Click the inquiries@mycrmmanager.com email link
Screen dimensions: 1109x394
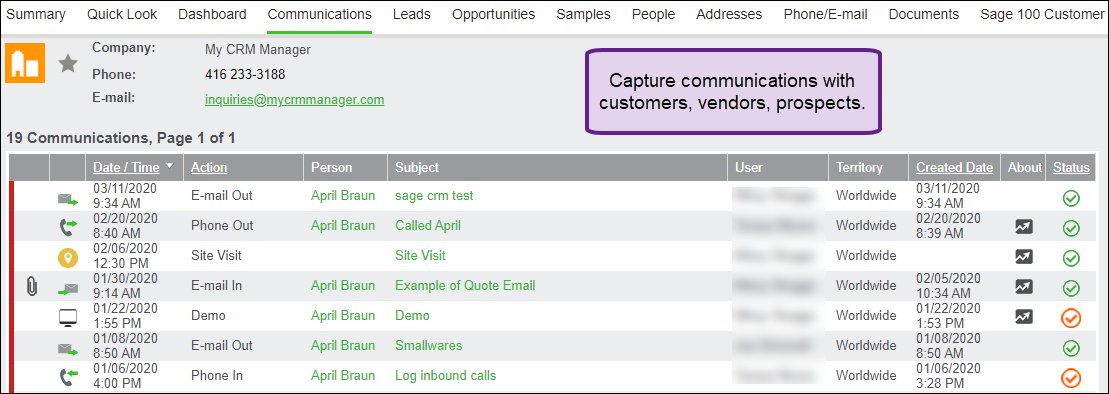tap(295, 100)
